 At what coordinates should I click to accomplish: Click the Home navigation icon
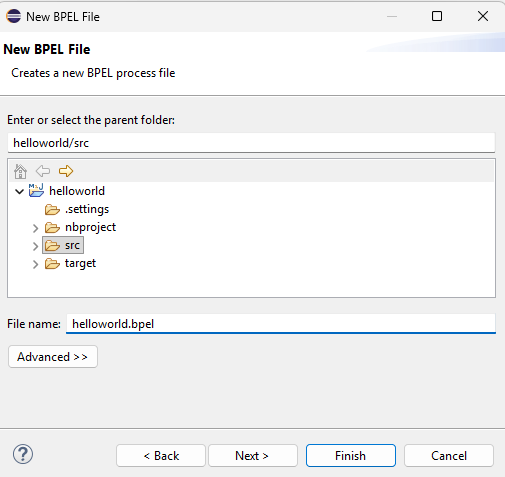[20, 171]
